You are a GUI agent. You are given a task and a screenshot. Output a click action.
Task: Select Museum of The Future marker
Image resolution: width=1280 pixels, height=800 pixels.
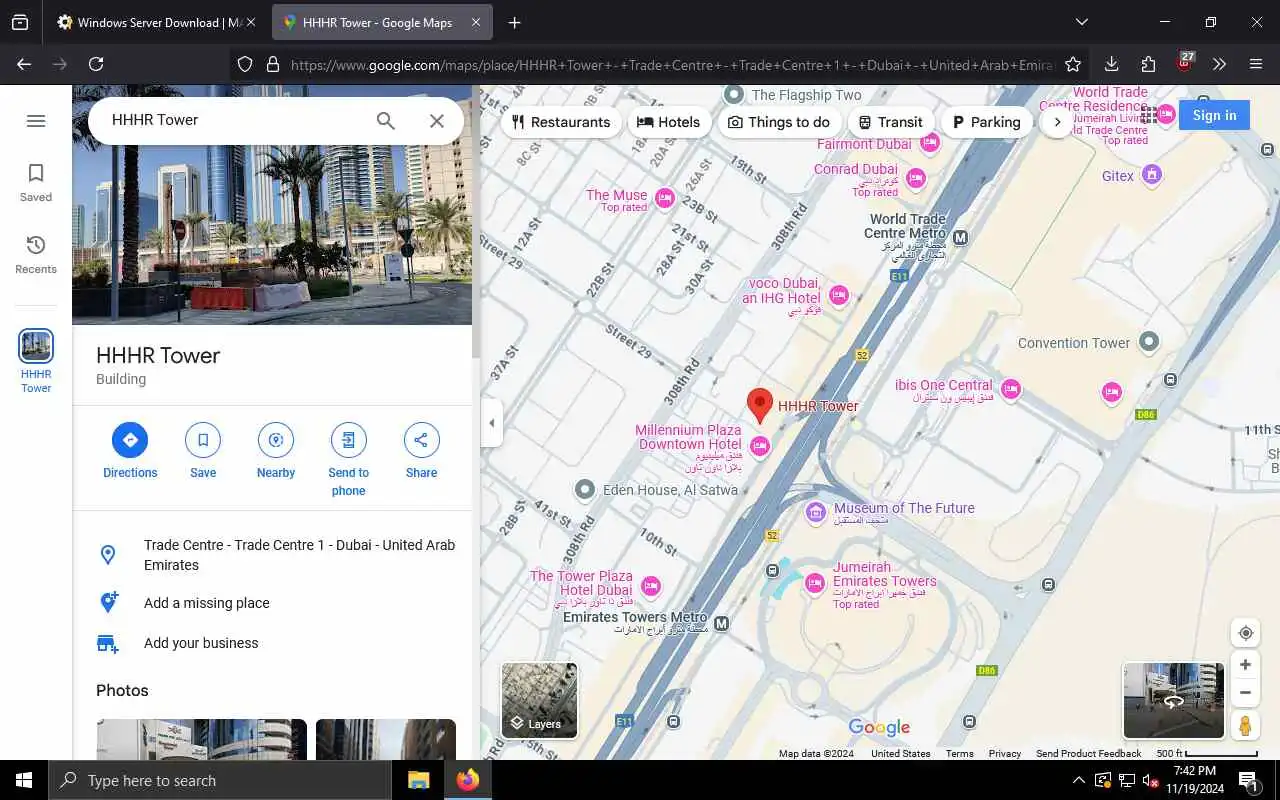[x=816, y=513]
